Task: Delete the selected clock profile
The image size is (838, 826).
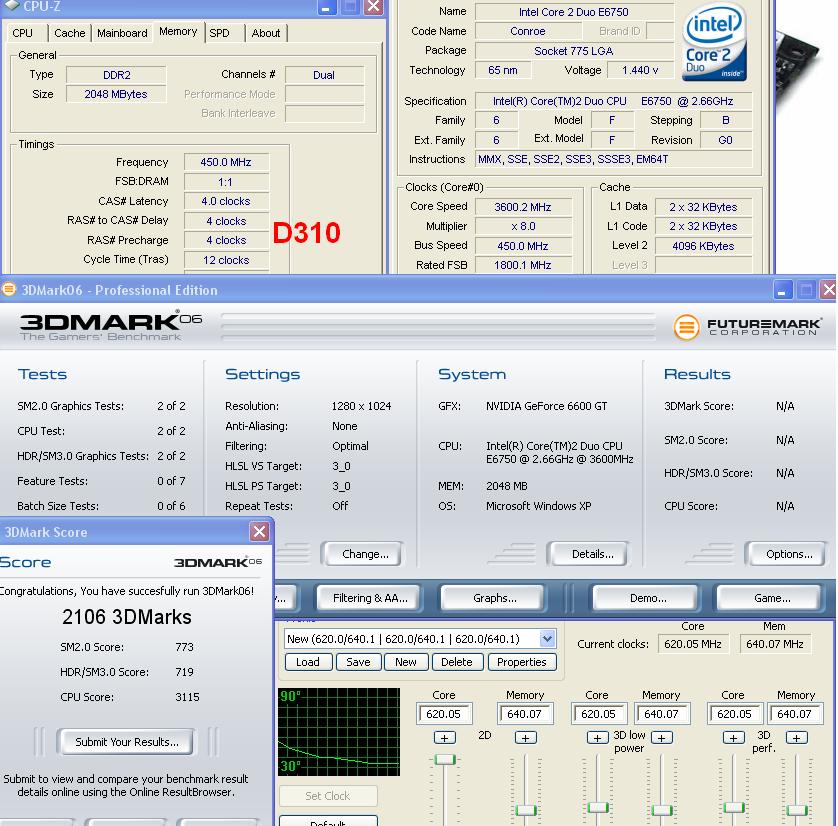Action: [x=457, y=662]
